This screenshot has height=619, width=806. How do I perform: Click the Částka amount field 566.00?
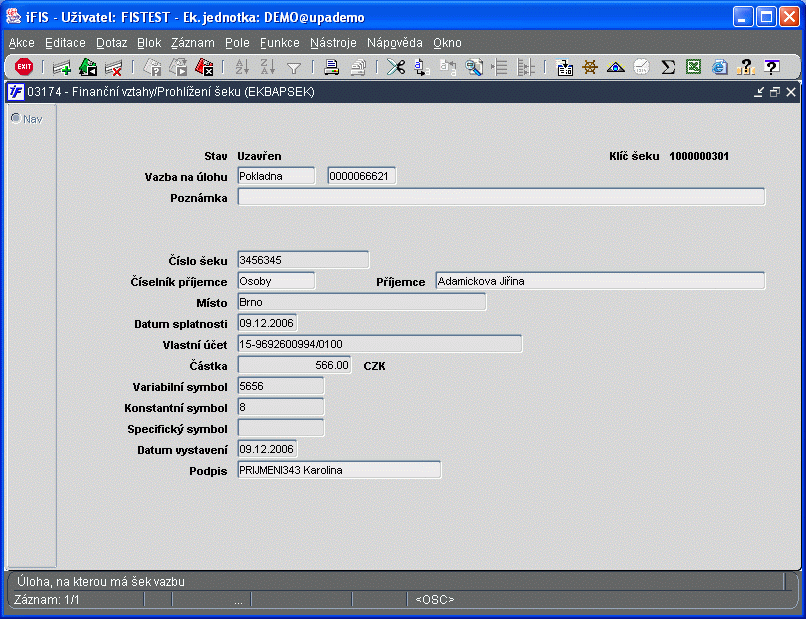click(295, 365)
